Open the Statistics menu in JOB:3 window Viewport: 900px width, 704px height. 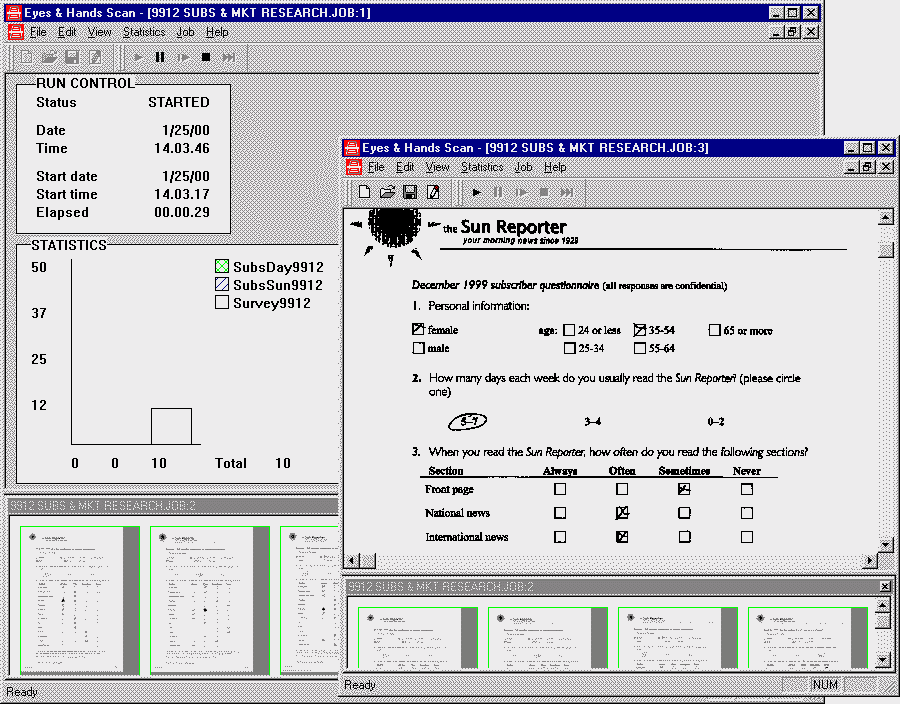coord(482,167)
